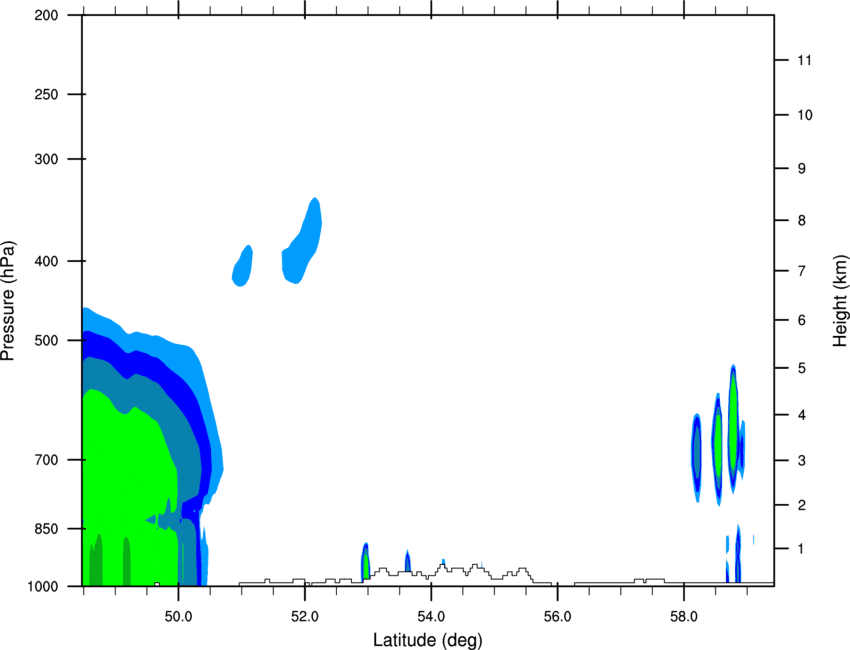The image size is (850, 650).
Task: Pick the 5 km height label
Action: pyautogui.click(x=802, y=368)
